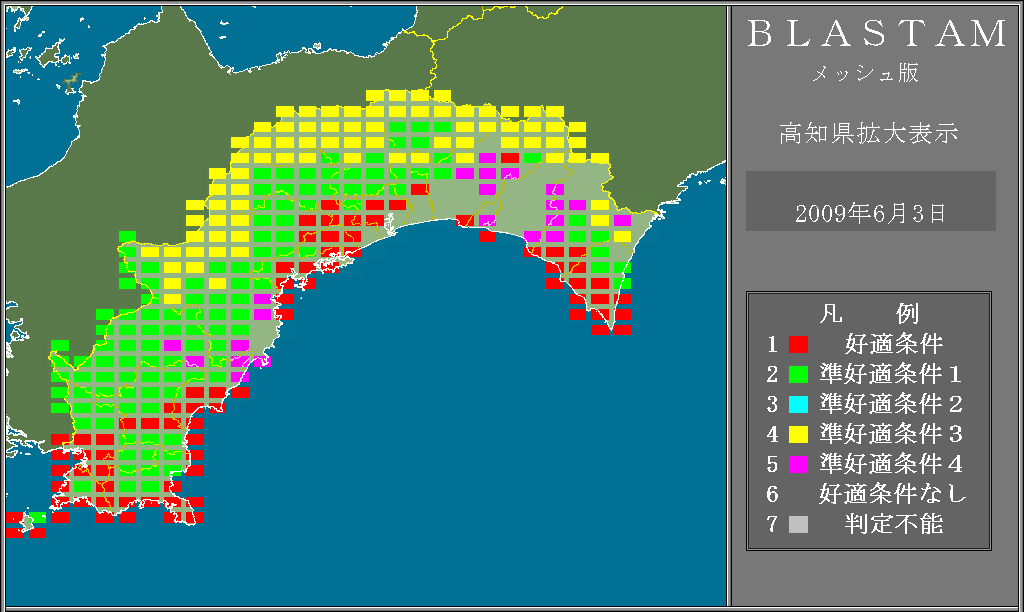Click the red legend swatch for 好適条件
The image size is (1024, 612).
coord(798,344)
